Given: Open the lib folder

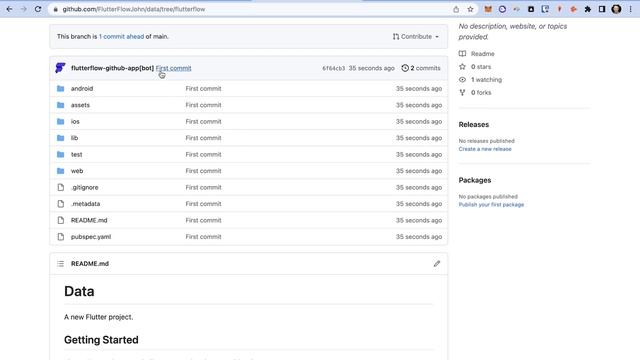Looking at the screenshot, I should click(74, 138).
